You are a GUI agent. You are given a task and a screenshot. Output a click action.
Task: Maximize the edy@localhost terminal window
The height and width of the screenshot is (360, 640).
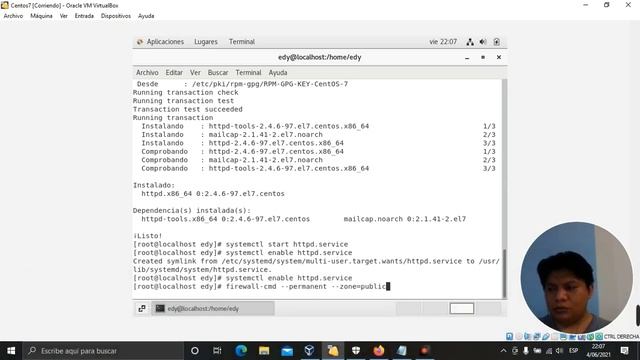483,58
